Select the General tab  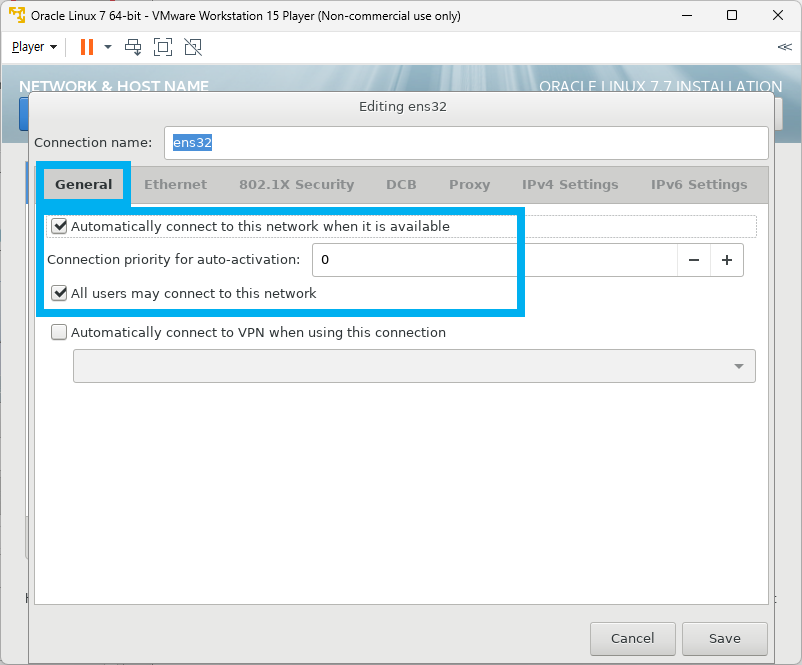[x=83, y=185]
